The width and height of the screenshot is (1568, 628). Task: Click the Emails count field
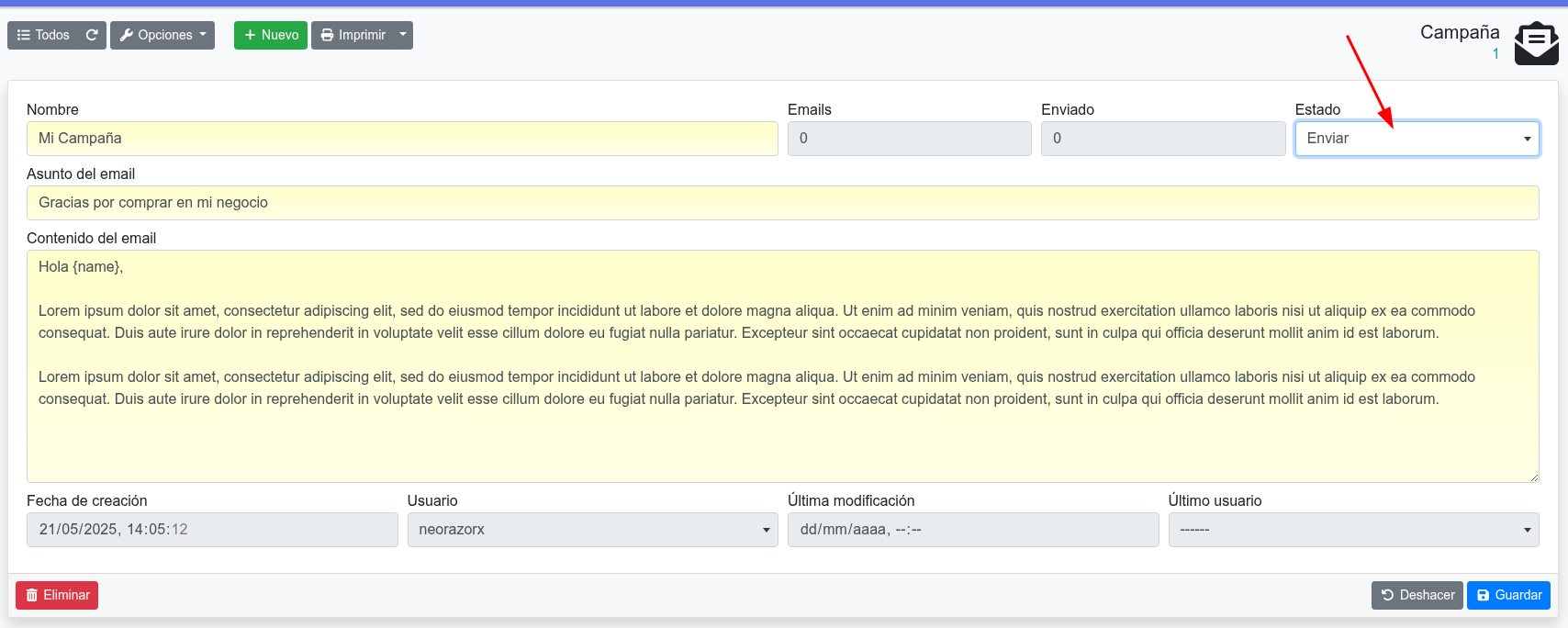909,139
